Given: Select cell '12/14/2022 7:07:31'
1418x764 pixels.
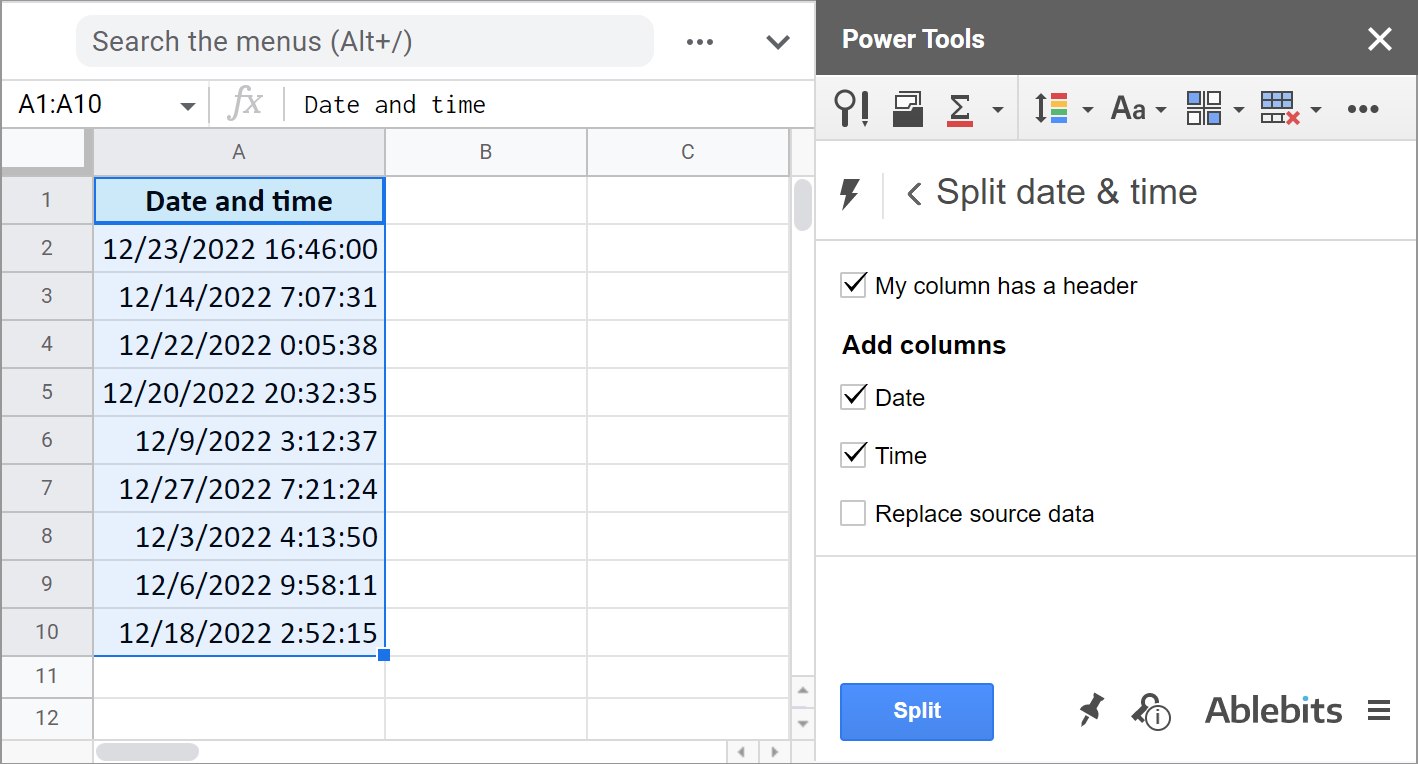Looking at the screenshot, I should coord(239,296).
